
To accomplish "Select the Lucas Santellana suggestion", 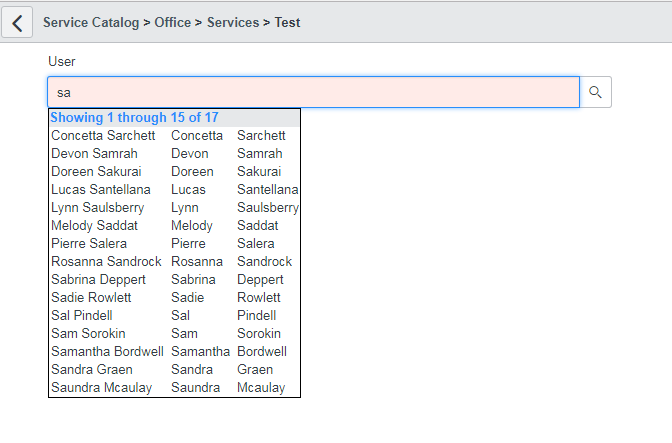I will (x=101, y=190).
